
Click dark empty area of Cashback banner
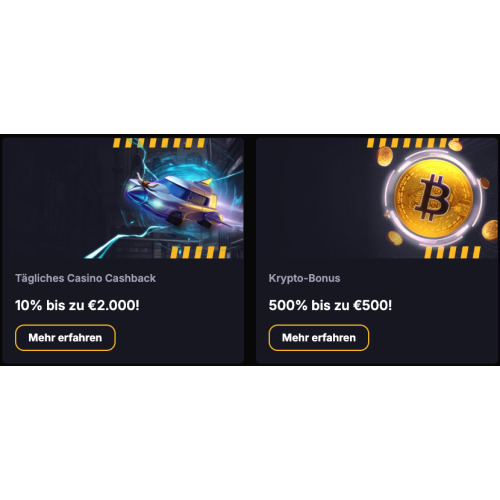click(x=57, y=198)
